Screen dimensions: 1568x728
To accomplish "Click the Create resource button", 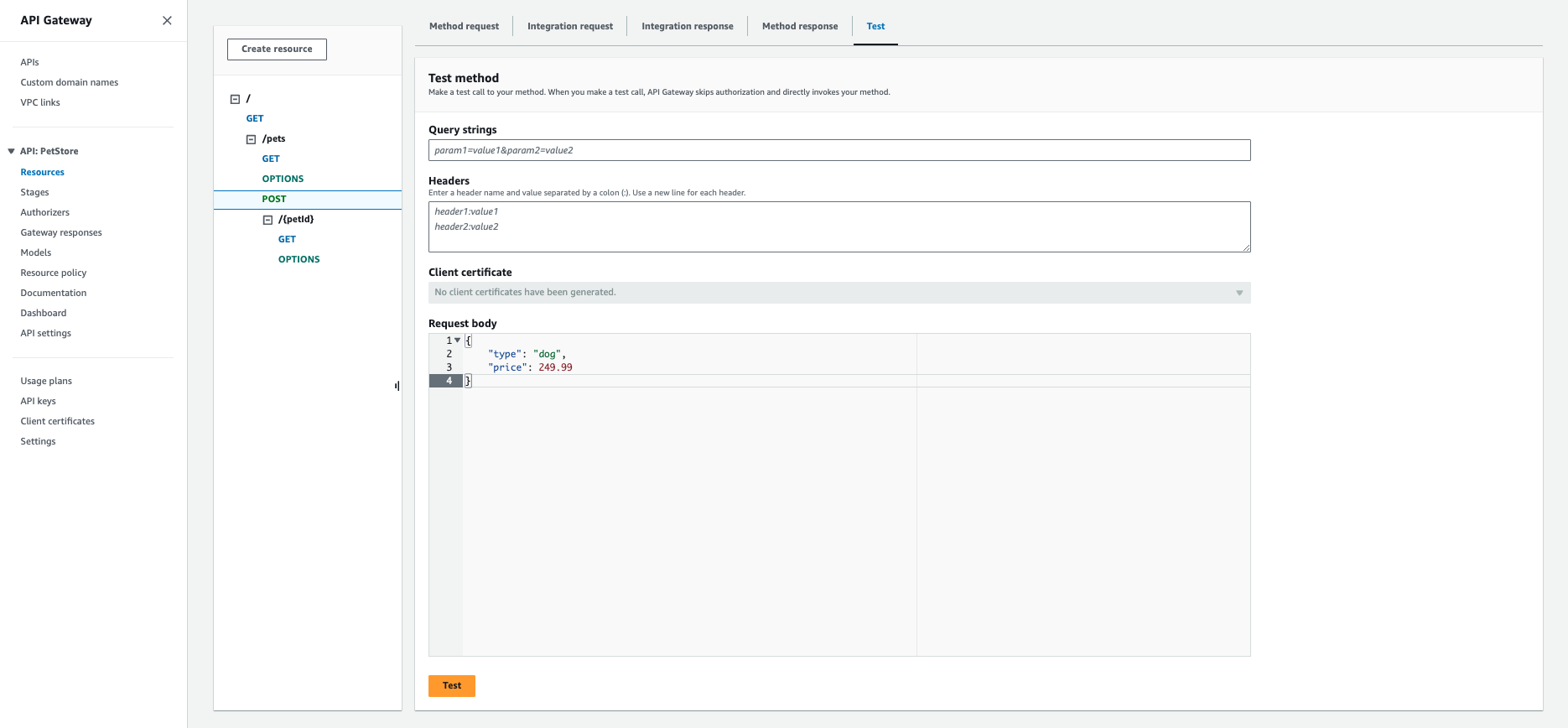I will pos(277,49).
